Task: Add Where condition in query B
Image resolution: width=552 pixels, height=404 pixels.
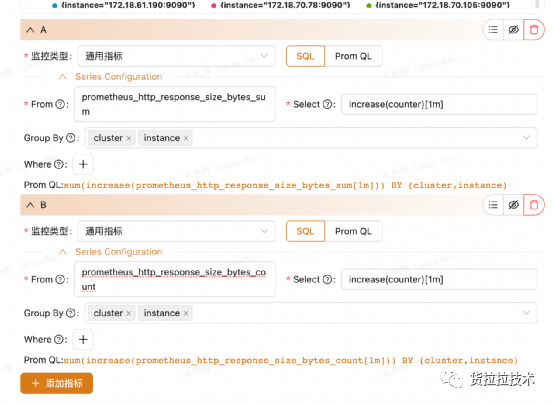Action: click(83, 339)
